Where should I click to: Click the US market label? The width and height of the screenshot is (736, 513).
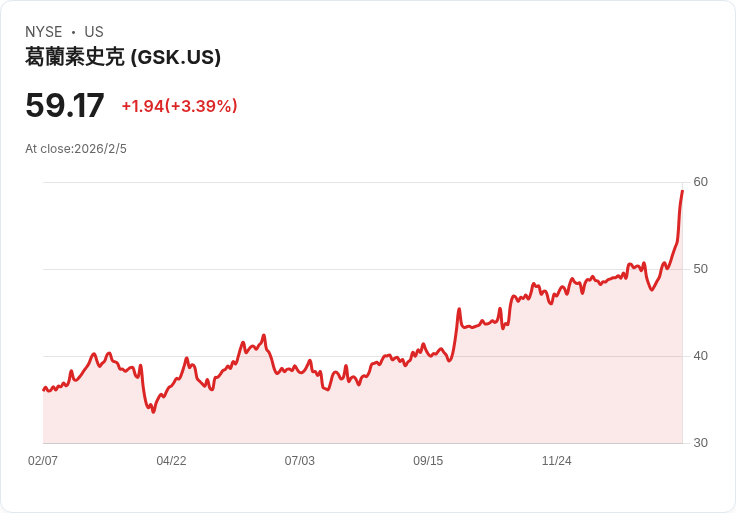coord(94,32)
